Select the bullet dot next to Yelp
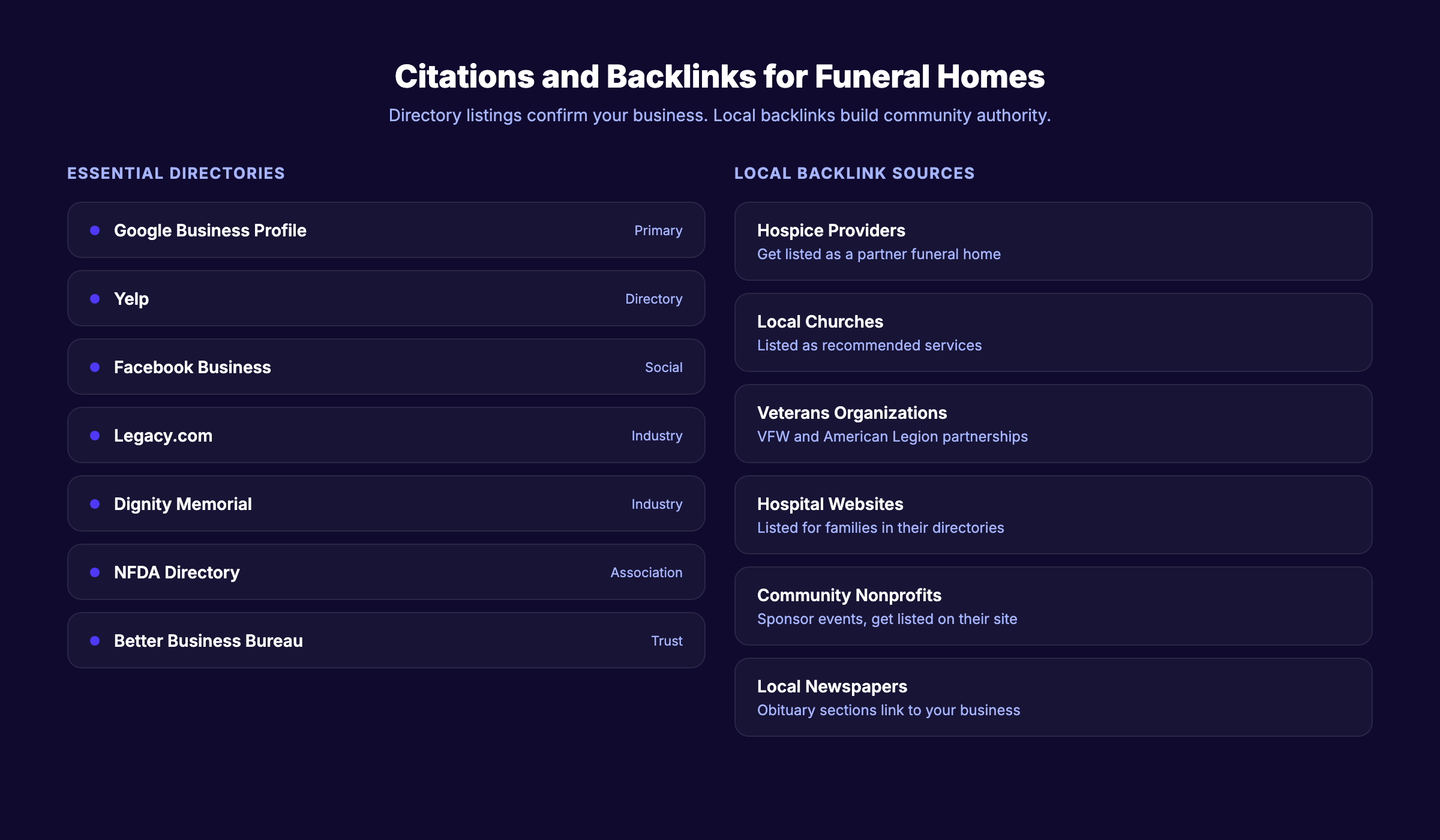 click(x=95, y=298)
